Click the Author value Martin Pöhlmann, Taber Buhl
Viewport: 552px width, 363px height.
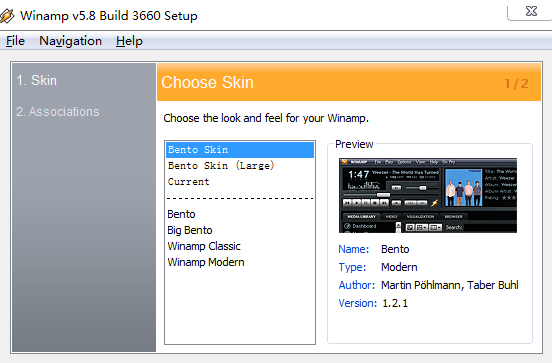pos(450,285)
